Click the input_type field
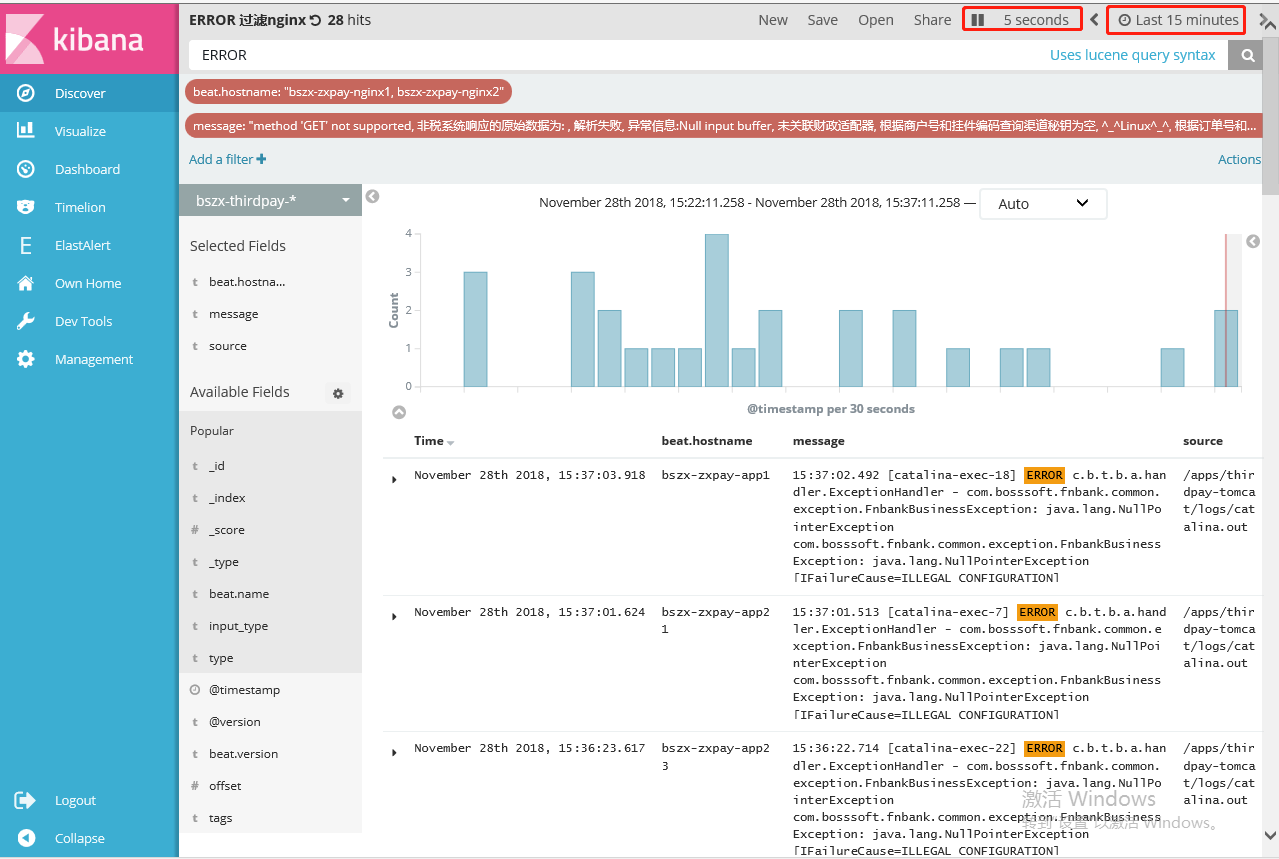This screenshot has height=859, width=1279. tap(238, 626)
